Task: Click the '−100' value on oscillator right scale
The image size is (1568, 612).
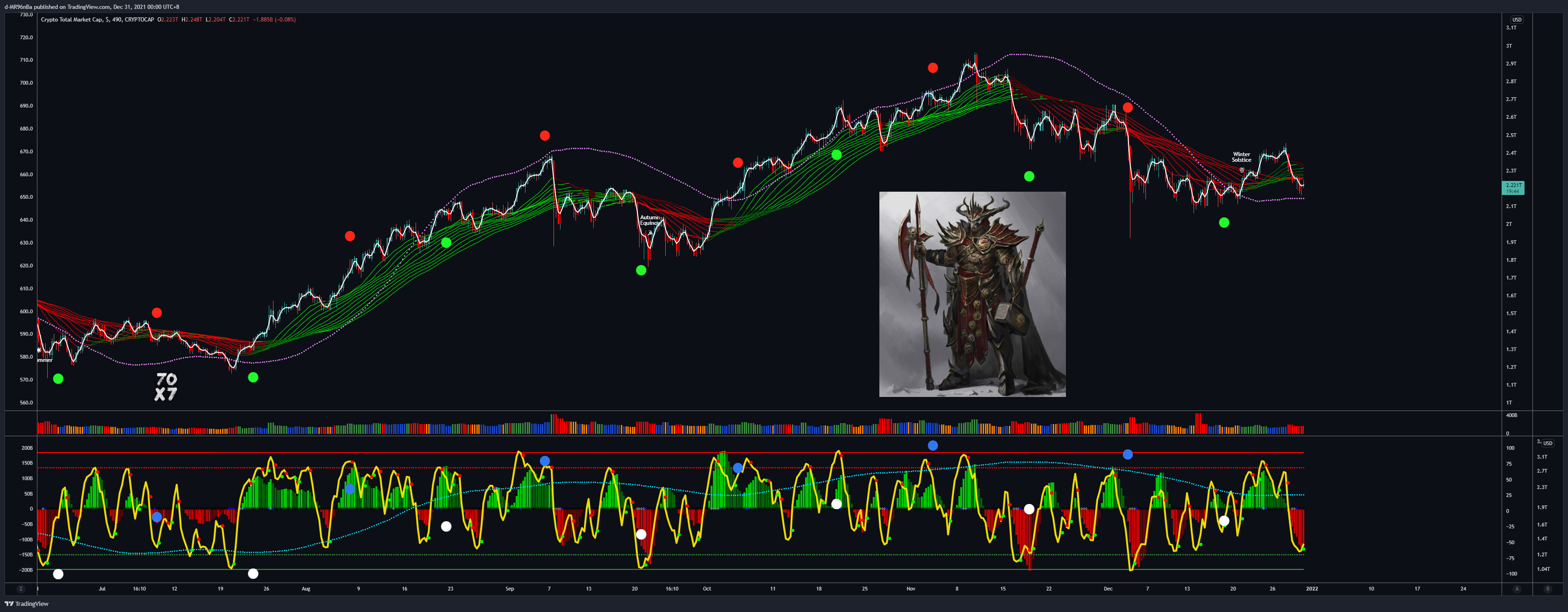Action: click(x=1511, y=574)
